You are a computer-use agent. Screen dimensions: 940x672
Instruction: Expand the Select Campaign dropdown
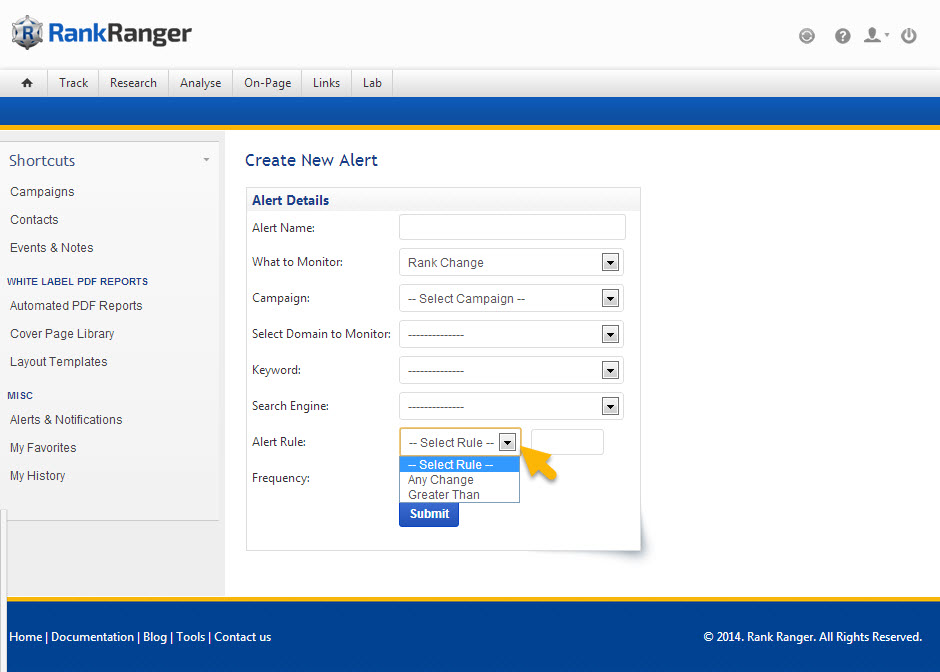pyautogui.click(x=511, y=299)
